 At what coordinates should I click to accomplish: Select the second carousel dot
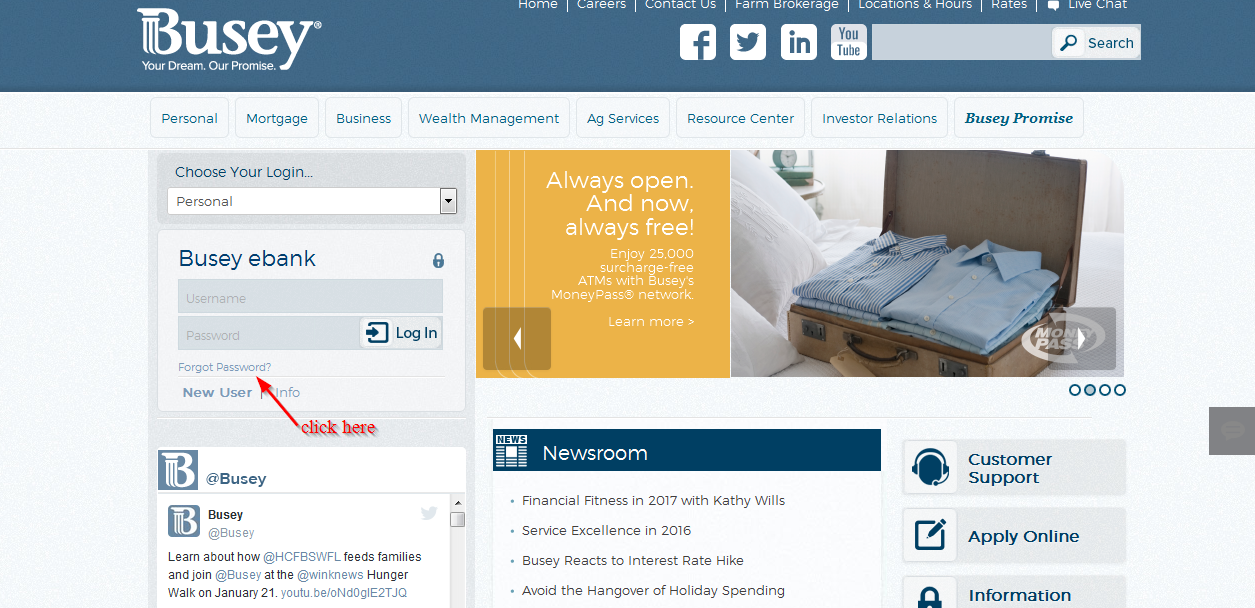tap(1090, 390)
